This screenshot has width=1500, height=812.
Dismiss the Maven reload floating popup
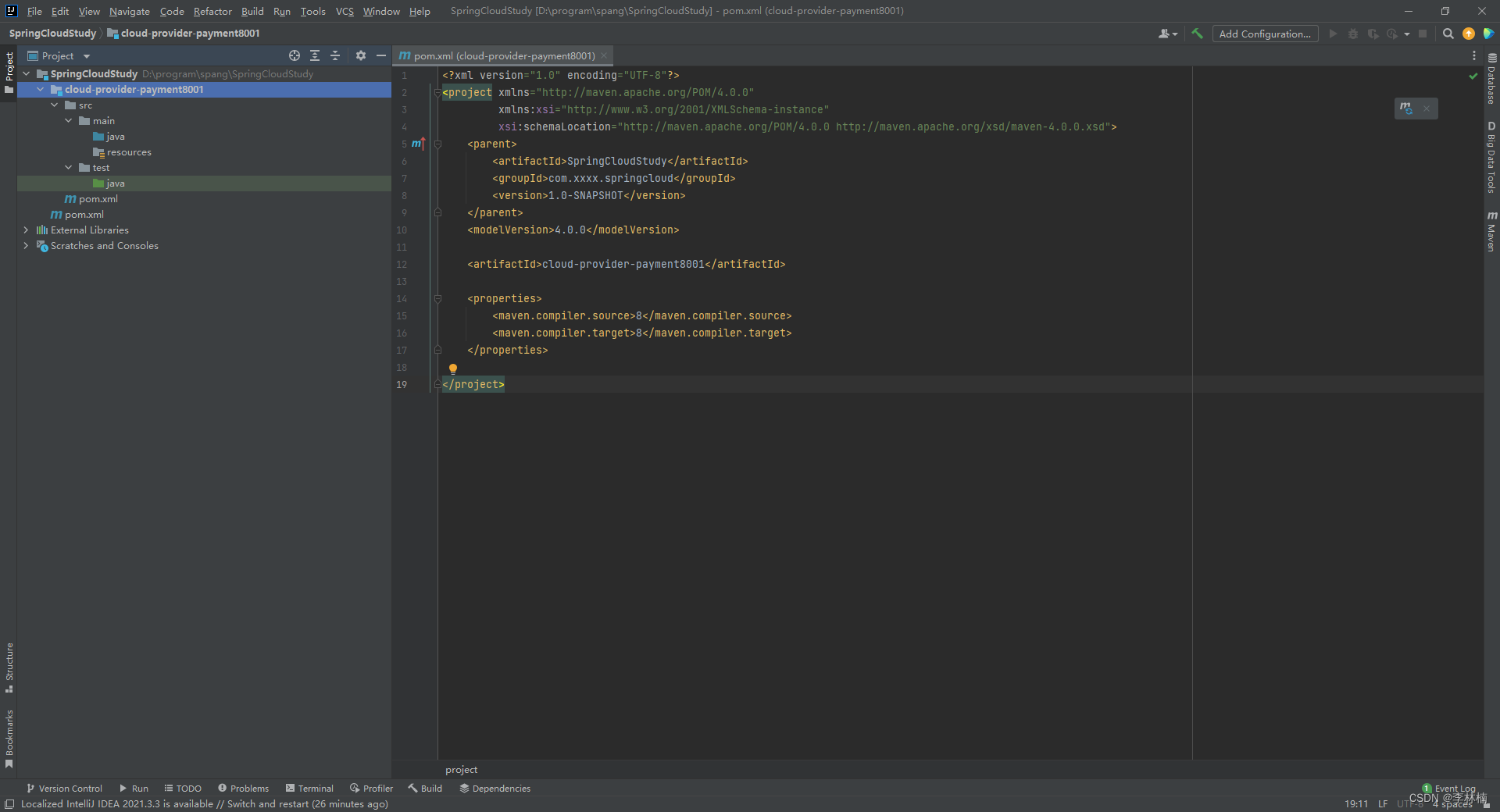pos(1427,109)
